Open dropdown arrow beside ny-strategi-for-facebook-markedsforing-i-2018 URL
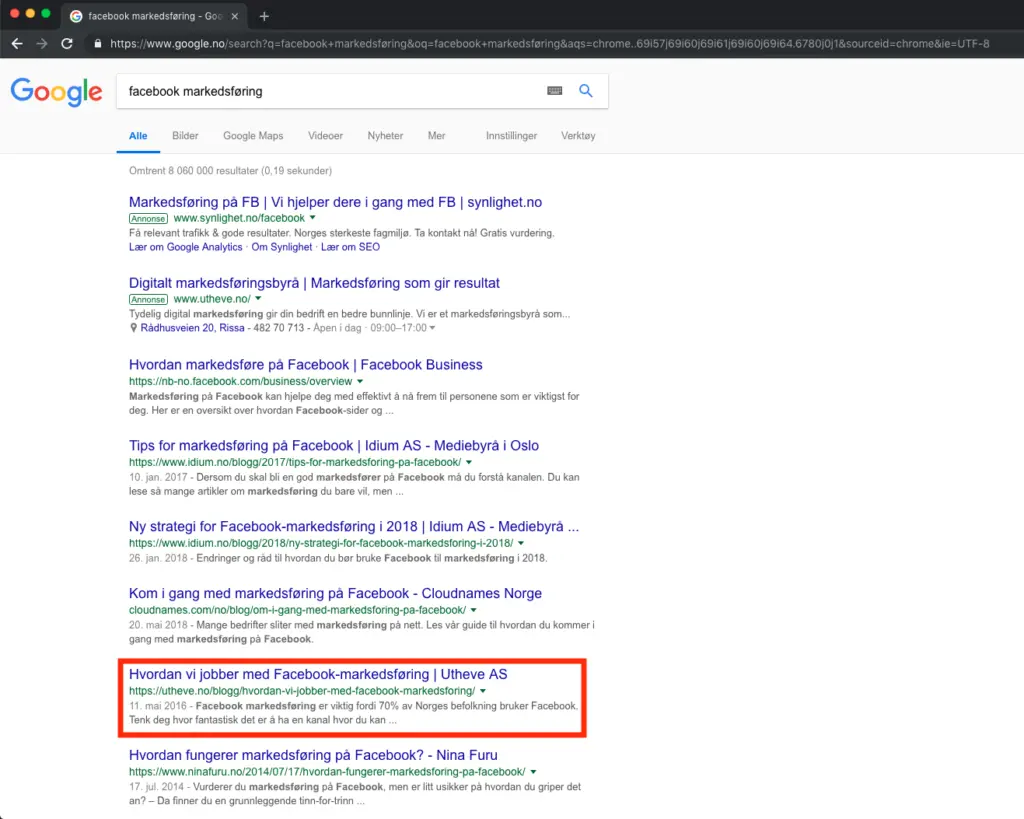1024x819 pixels. pyautogui.click(x=520, y=543)
